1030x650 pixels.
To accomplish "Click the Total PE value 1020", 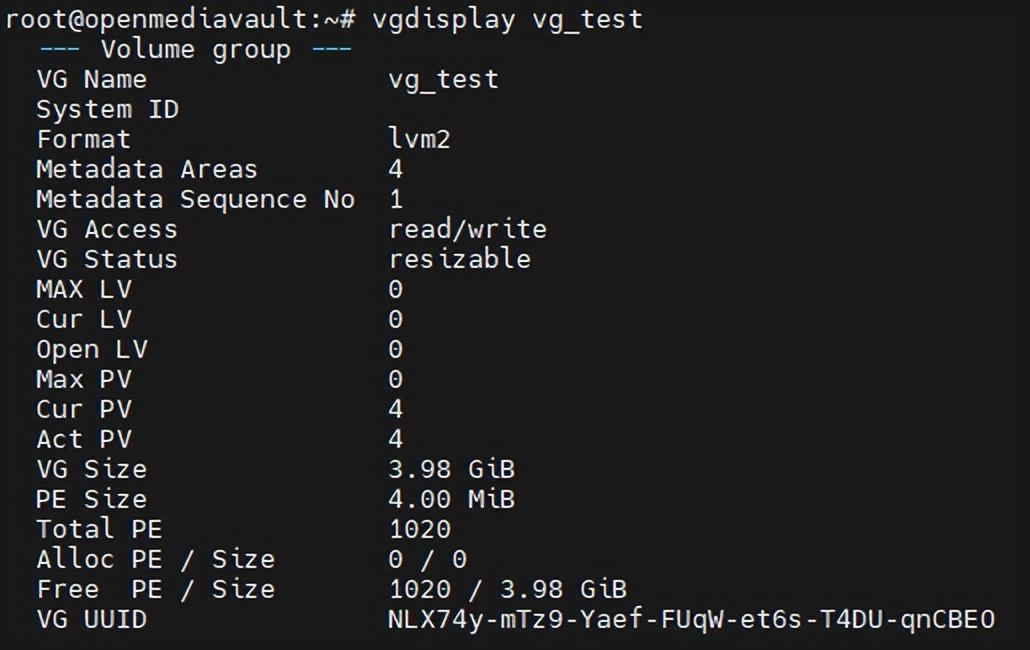I will 420,529.
